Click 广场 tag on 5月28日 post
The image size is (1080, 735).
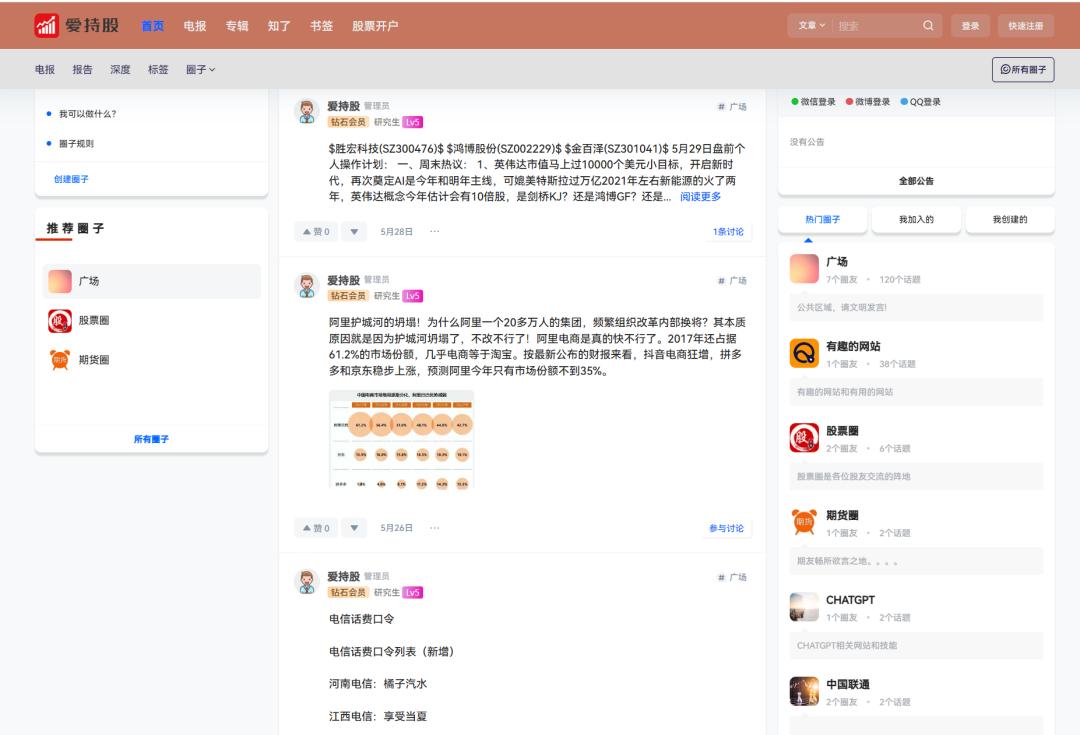732,107
